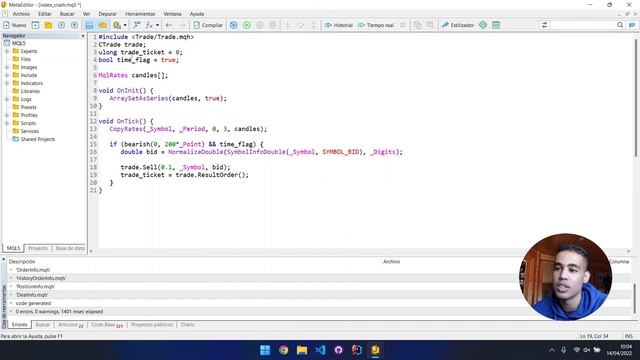Open the Ayuda menu
The image size is (640, 360).
tap(197, 14)
